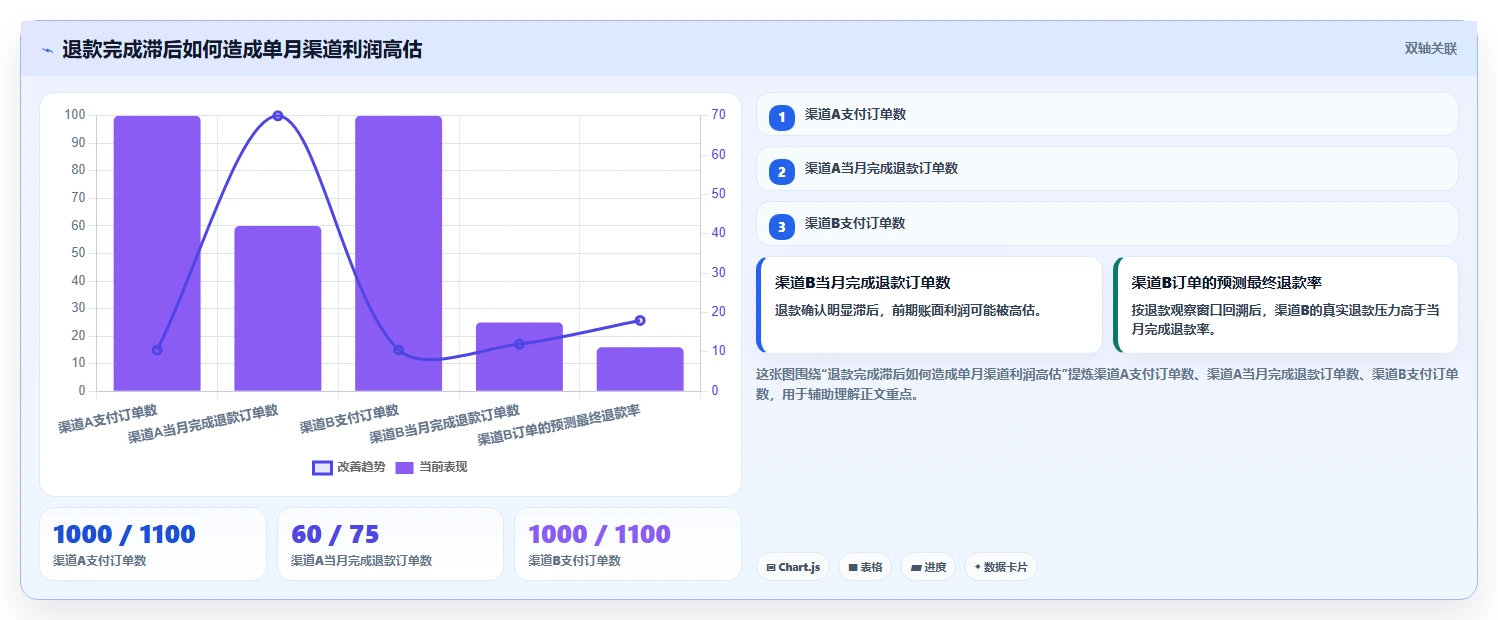Open the 渠道B当月完成退款订单数 info card
The height and width of the screenshot is (620, 1498).
point(929,305)
